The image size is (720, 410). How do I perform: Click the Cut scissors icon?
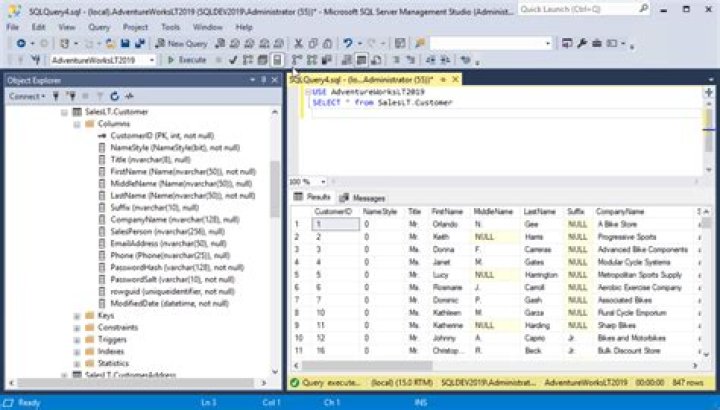click(x=299, y=44)
